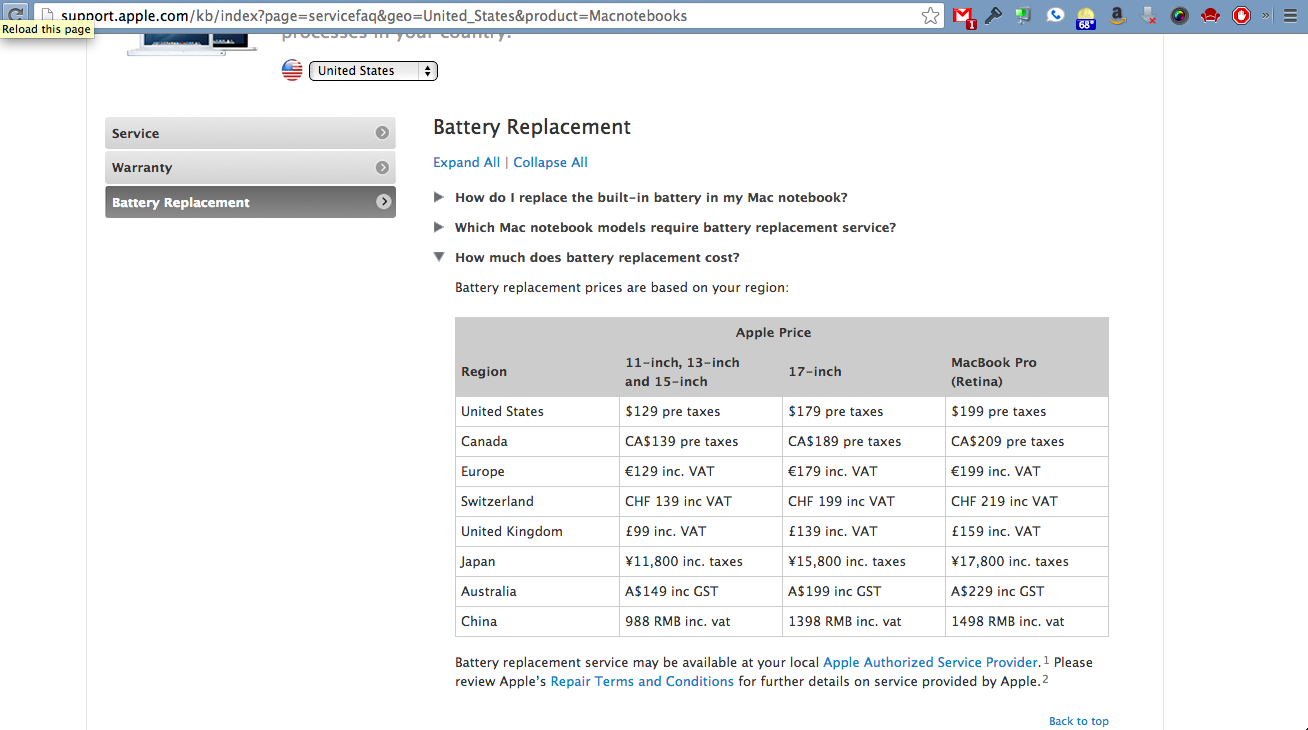
Task: Click the '17-inch' column header
Action: coord(815,371)
